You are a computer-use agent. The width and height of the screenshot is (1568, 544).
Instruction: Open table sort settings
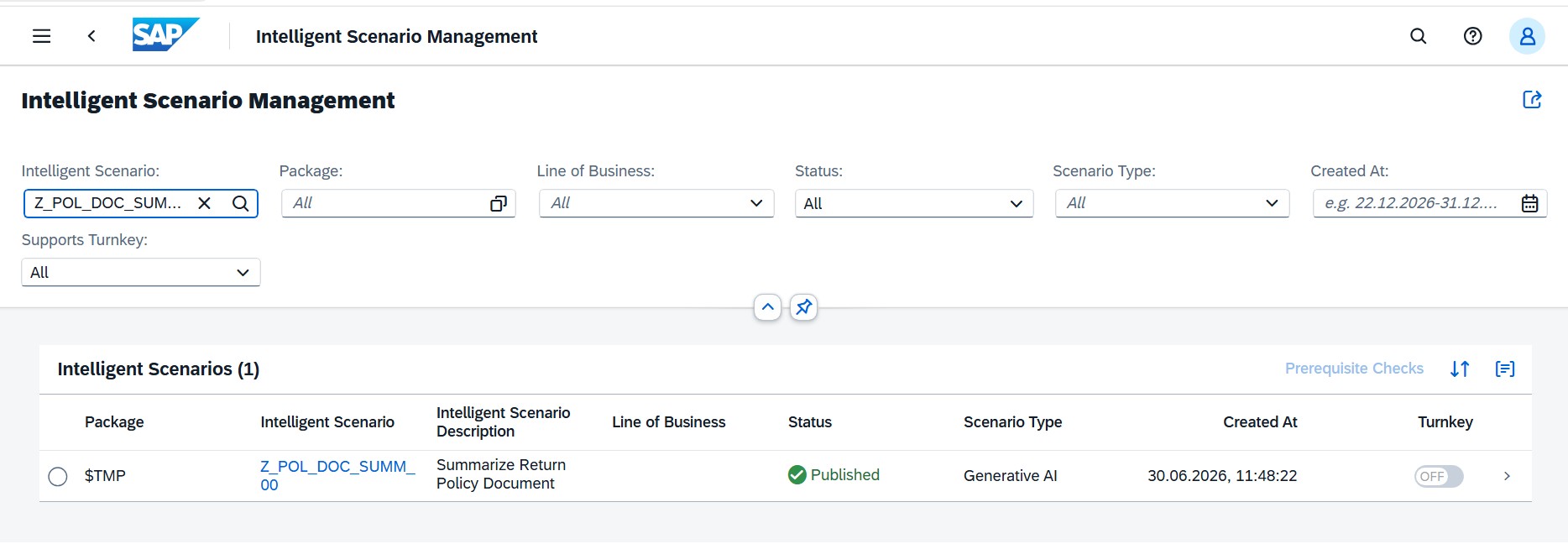[1460, 369]
